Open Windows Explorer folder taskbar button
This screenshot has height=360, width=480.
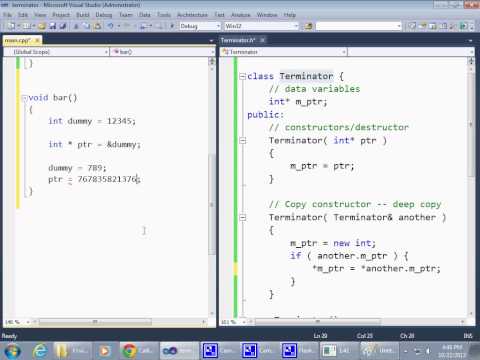tap(73, 351)
